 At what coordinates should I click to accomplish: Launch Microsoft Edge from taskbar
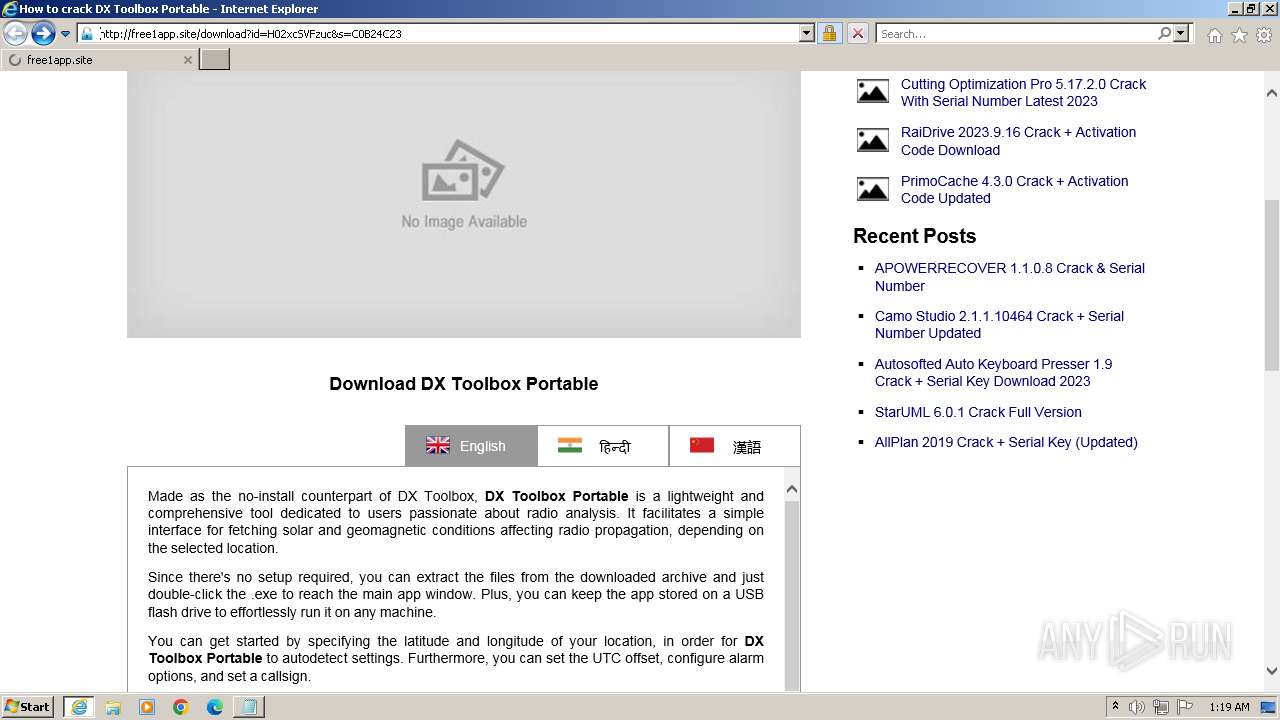(x=215, y=707)
